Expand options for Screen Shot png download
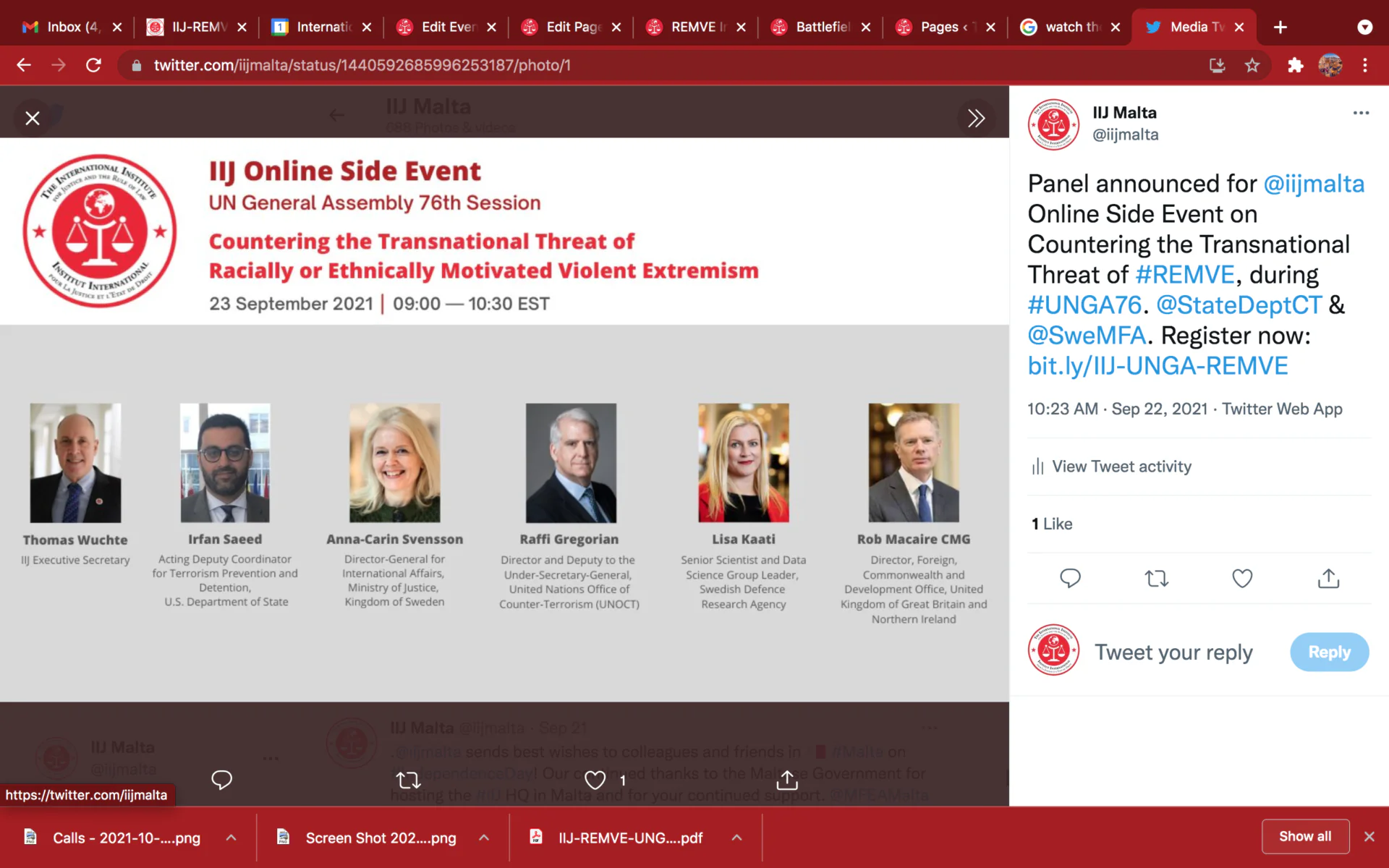 (484, 838)
